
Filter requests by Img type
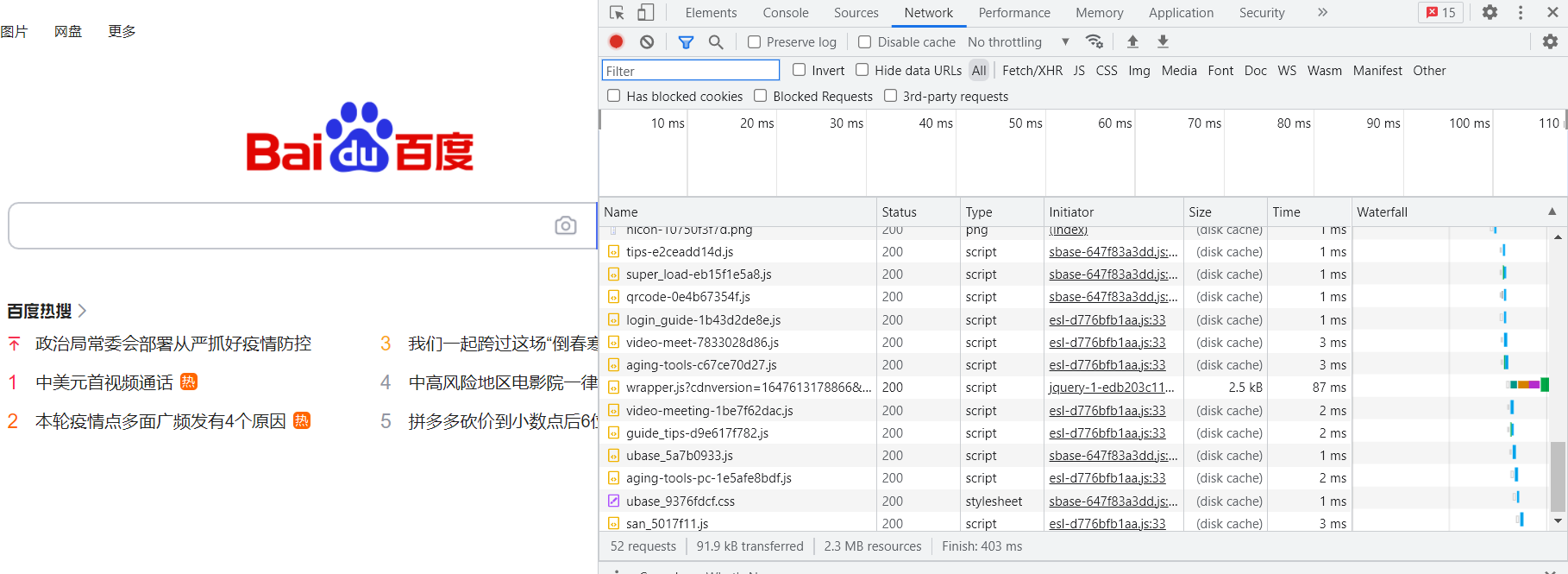[x=1139, y=71]
